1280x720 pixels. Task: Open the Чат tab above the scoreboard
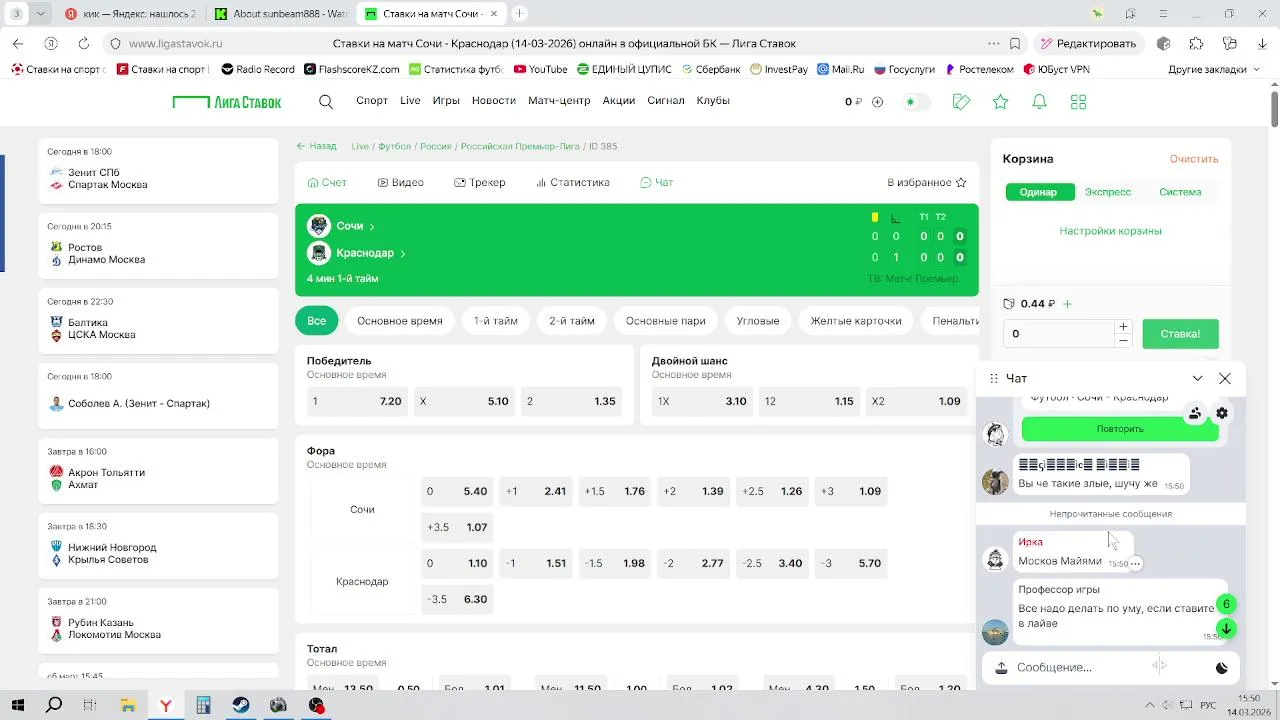(x=656, y=183)
